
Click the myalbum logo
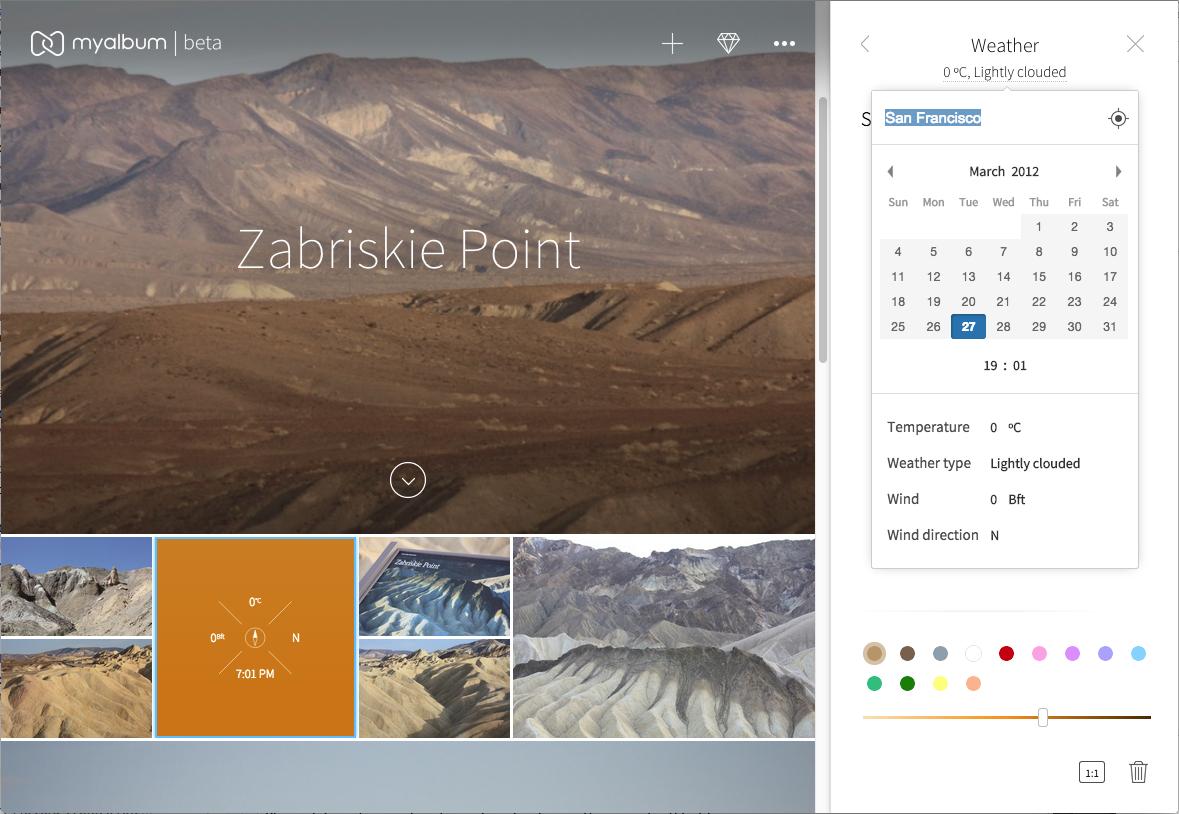click(126, 44)
